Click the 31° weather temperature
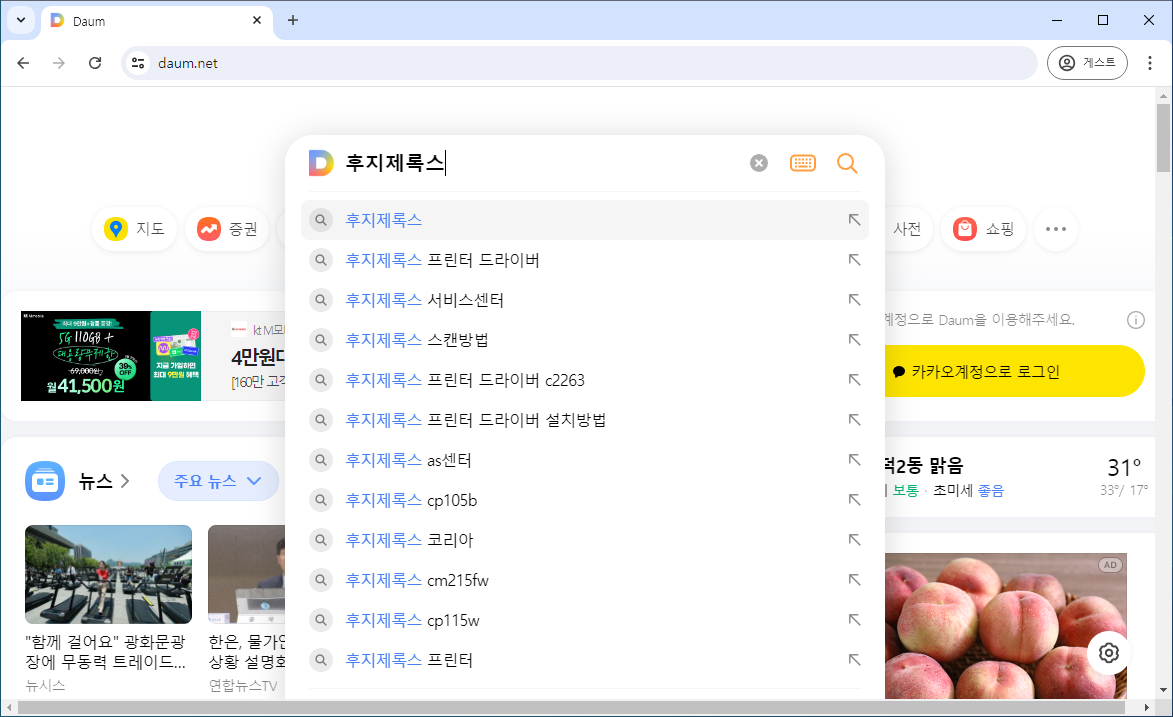Image resolution: width=1173 pixels, height=717 pixels. 1124,468
